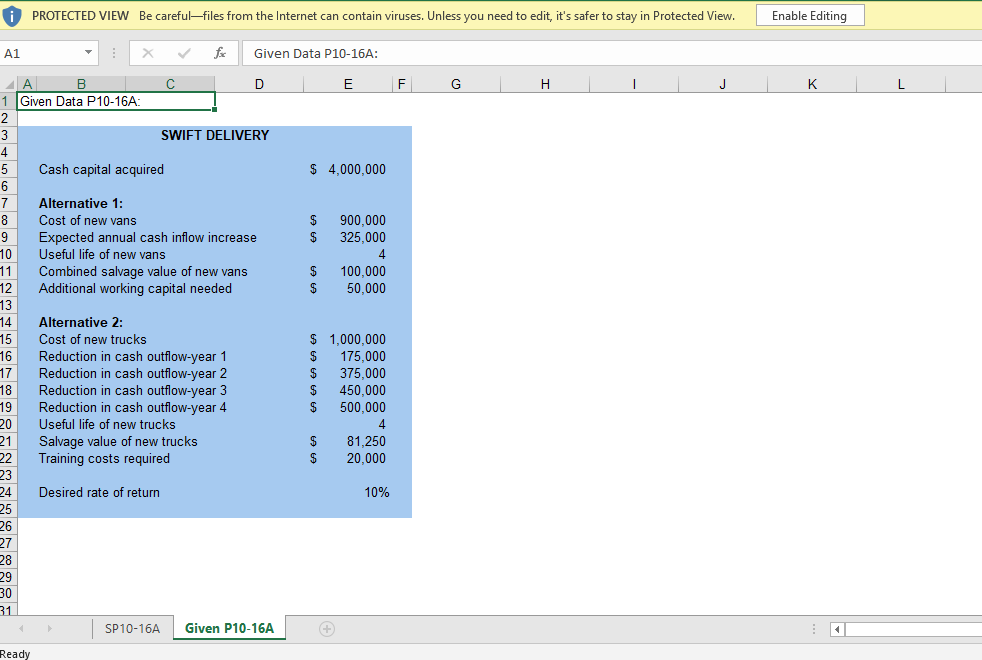Select row 5 header

pos(6,169)
